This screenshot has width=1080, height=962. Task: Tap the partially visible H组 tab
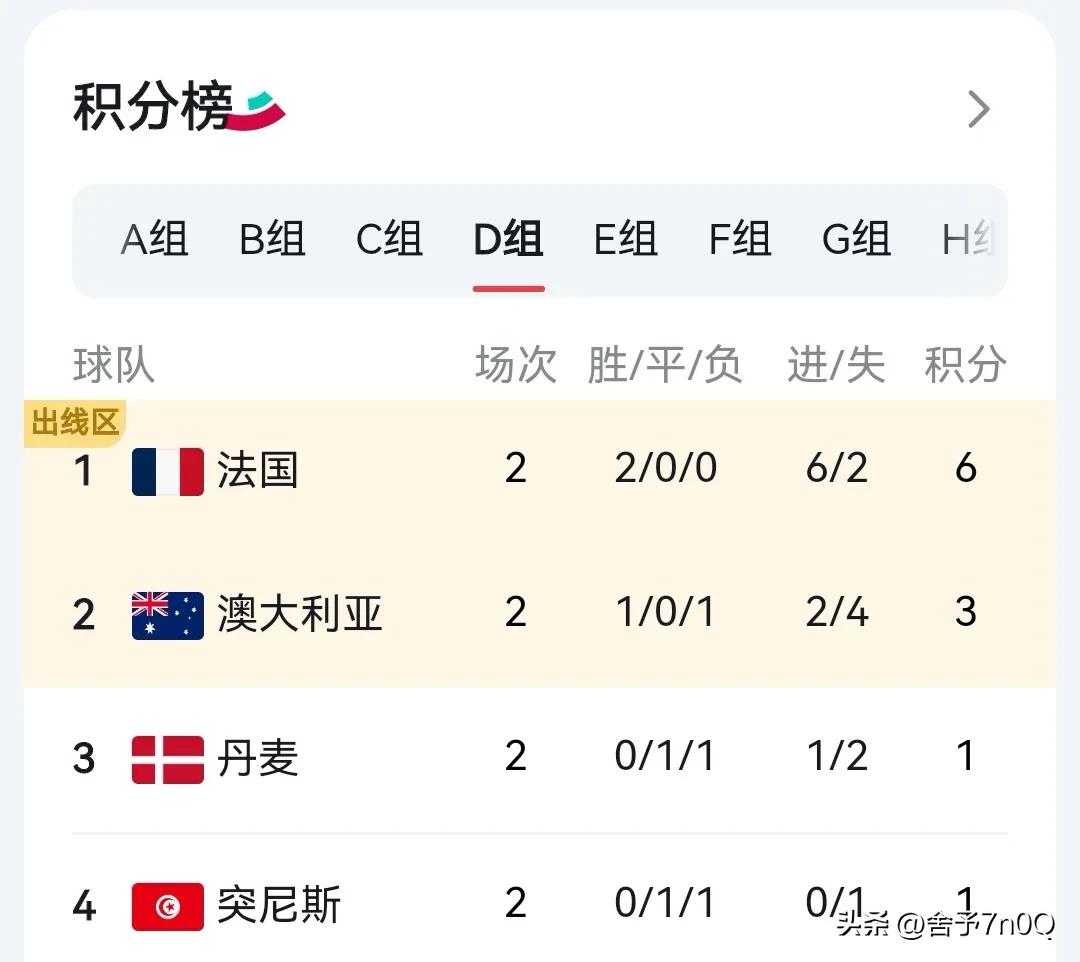pyautogui.click(x=967, y=240)
